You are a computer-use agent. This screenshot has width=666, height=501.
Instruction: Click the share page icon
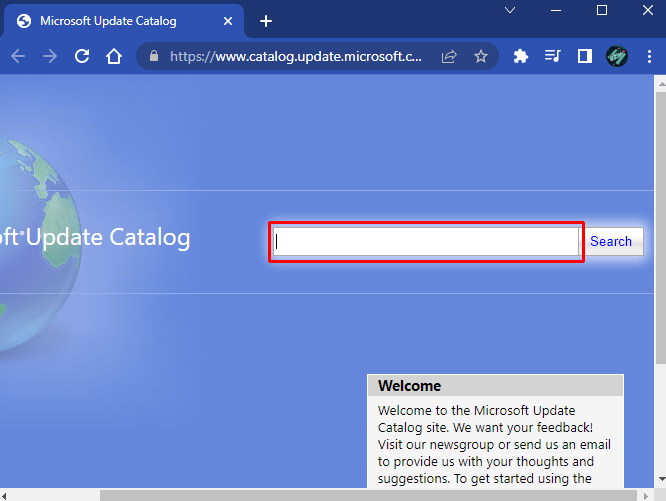point(449,56)
